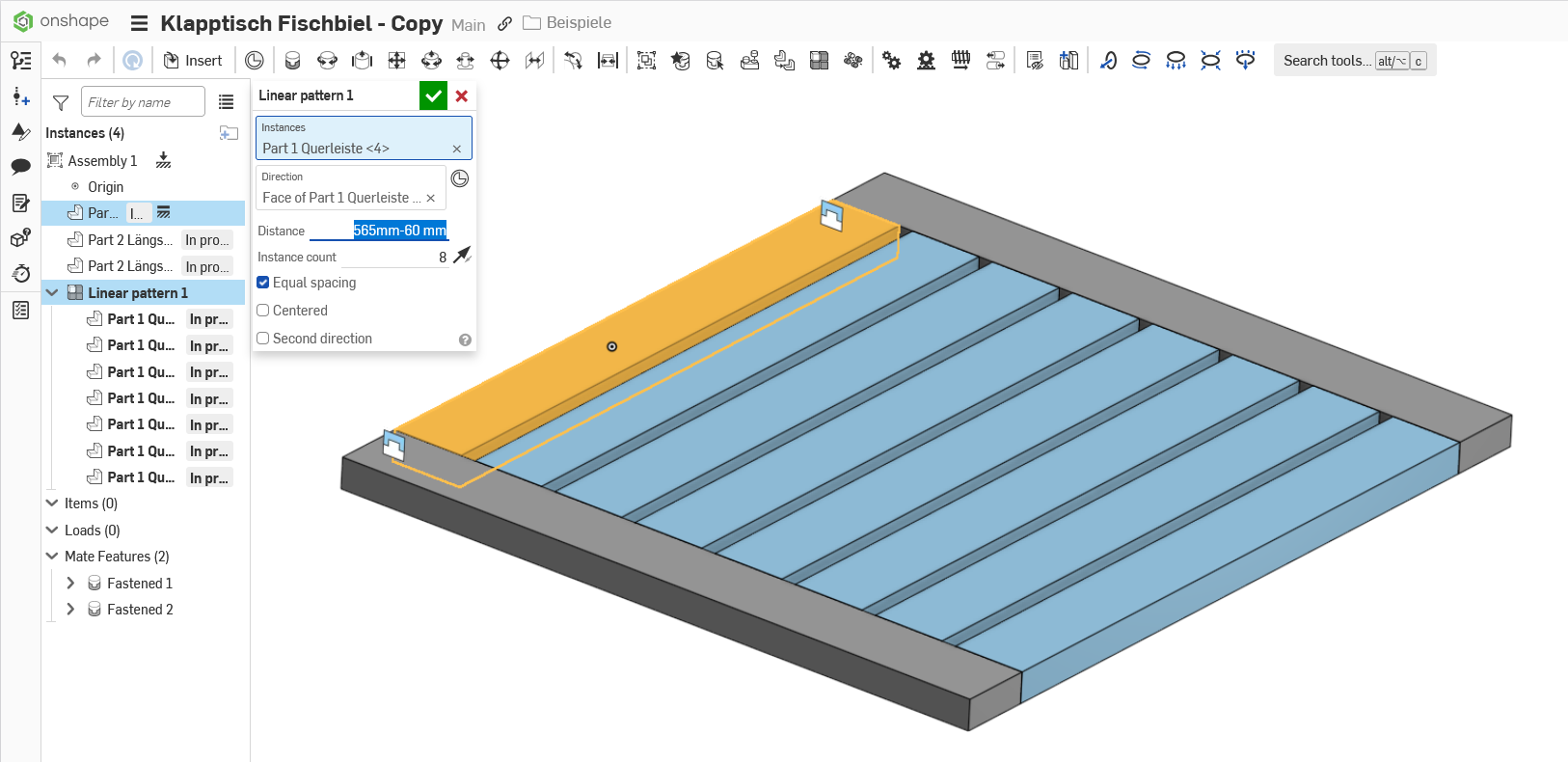This screenshot has width=1568, height=762.
Task: Remove Part 1 Querleiste <4> from Instances
Action: click(x=457, y=149)
